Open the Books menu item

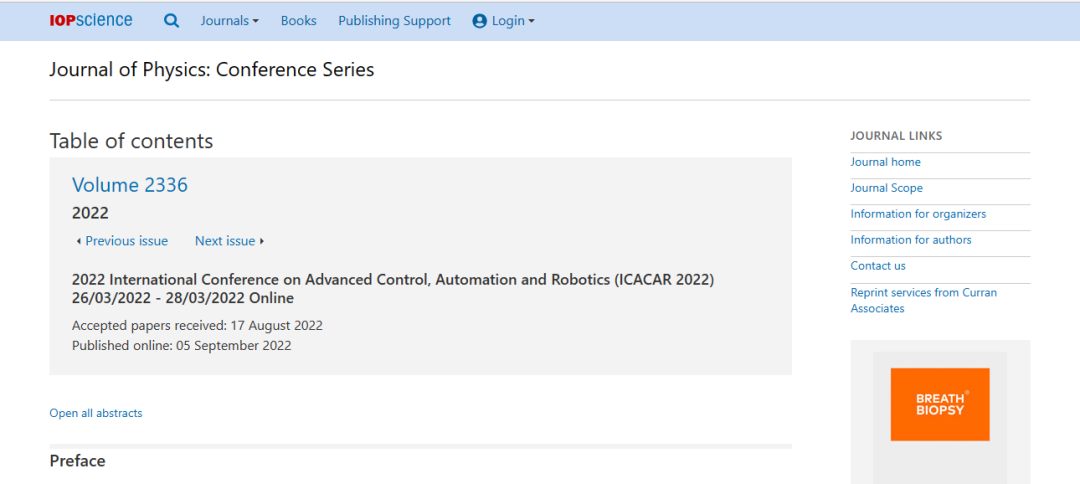point(298,21)
